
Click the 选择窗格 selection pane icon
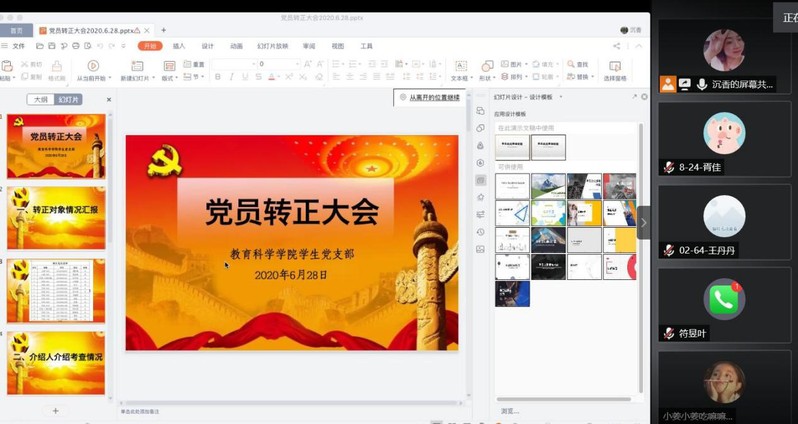(x=615, y=67)
